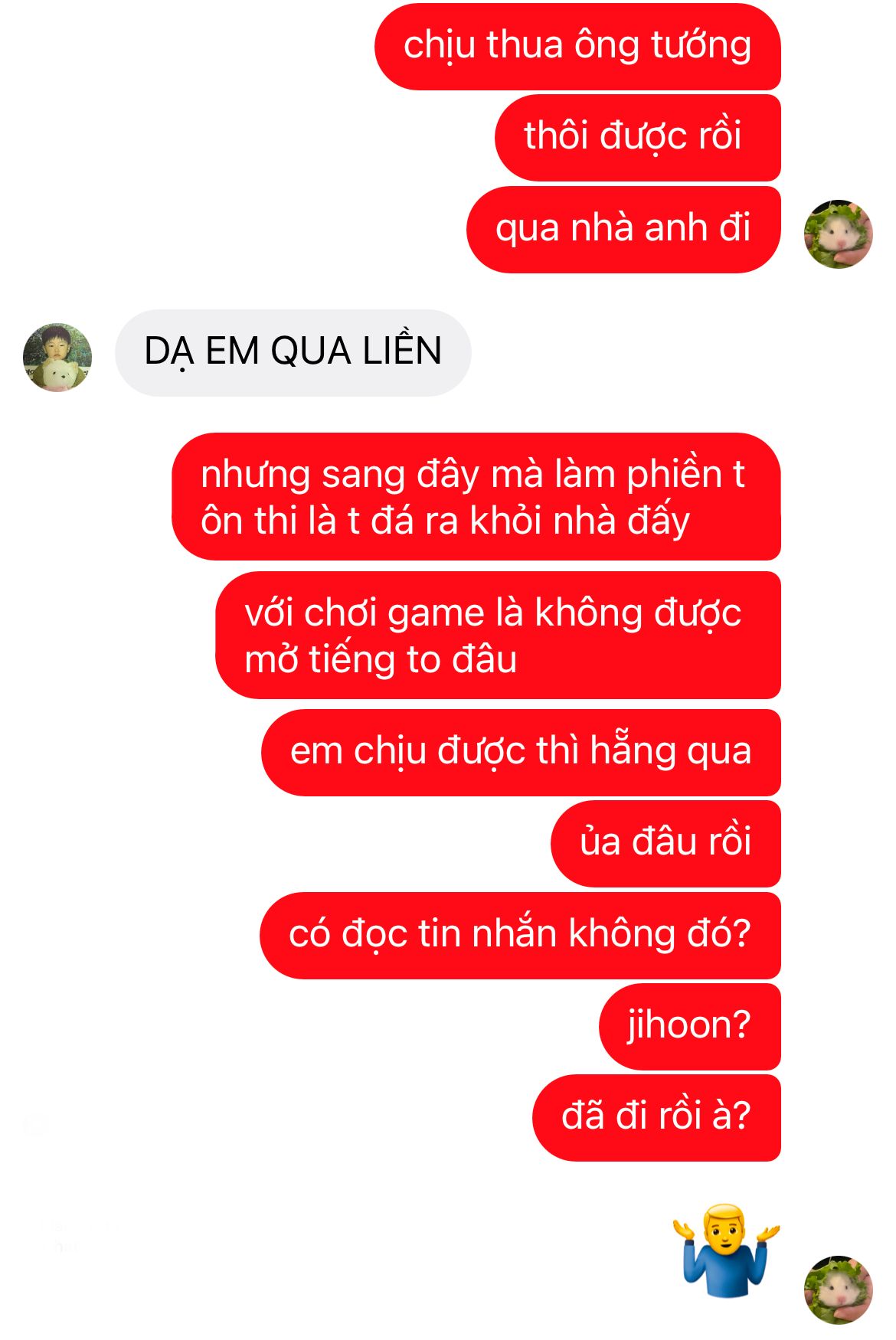The image size is (896, 1340).
Task: Tap the 'với chơi game là không được' bubble
Action: pyautogui.click(x=498, y=635)
